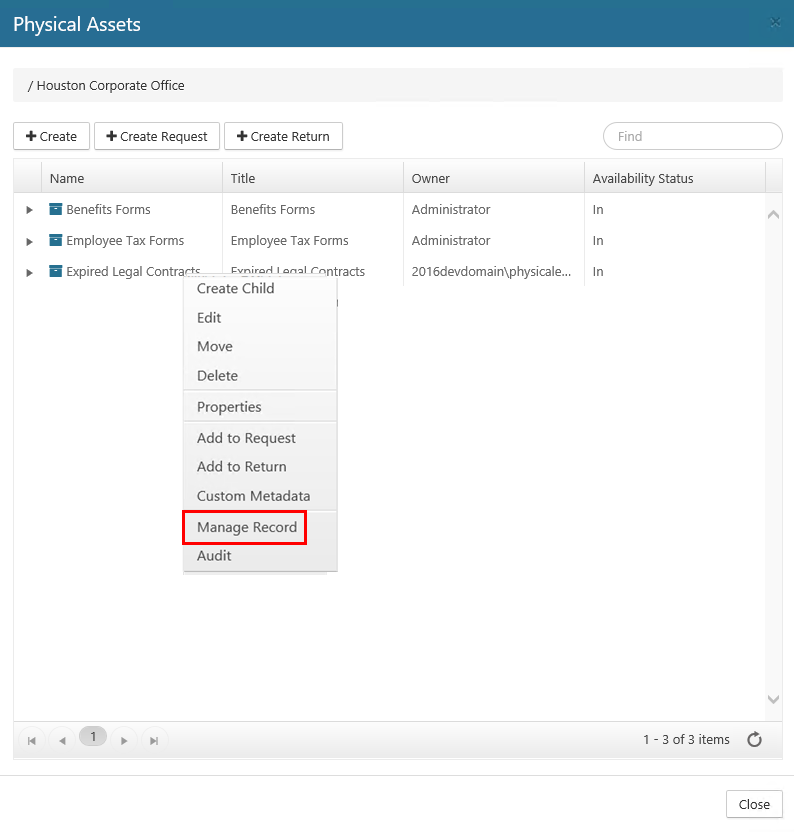Go to the previous page of results
This screenshot has height=832, width=794.
pyautogui.click(x=62, y=741)
